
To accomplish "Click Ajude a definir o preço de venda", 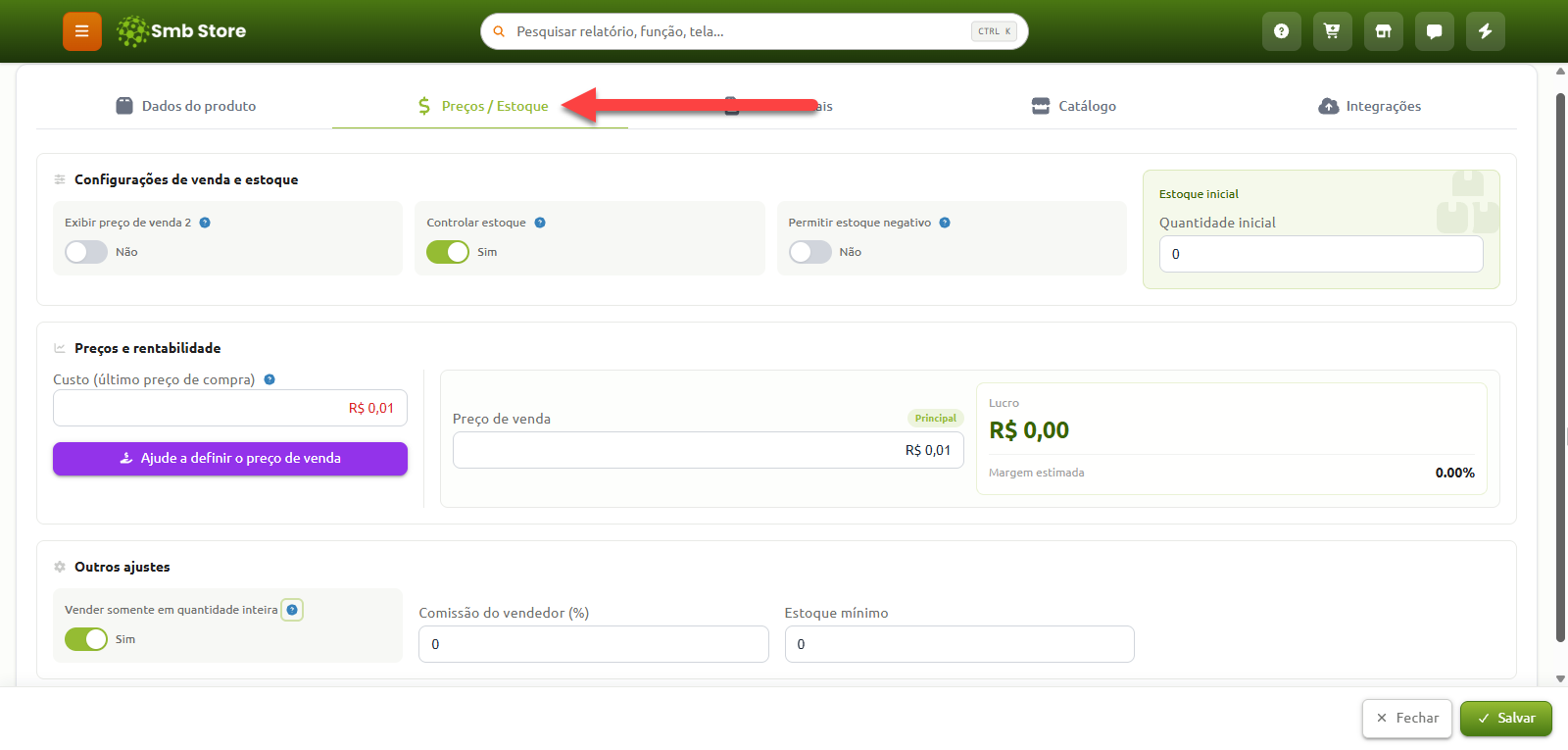I will [230, 459].
